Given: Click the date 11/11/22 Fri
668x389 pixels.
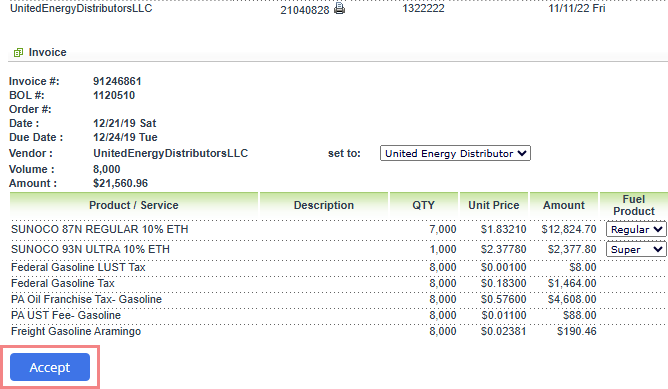Looking at the screenshot, I should pyautogui.click(x=577, y=9).
